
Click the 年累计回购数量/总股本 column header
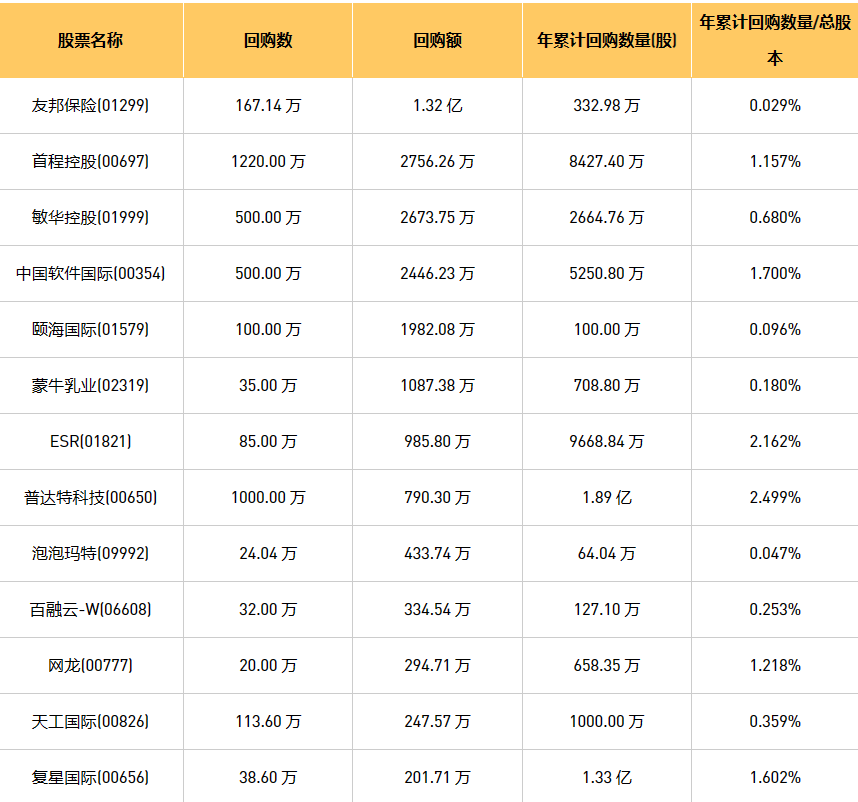[774, 40]
